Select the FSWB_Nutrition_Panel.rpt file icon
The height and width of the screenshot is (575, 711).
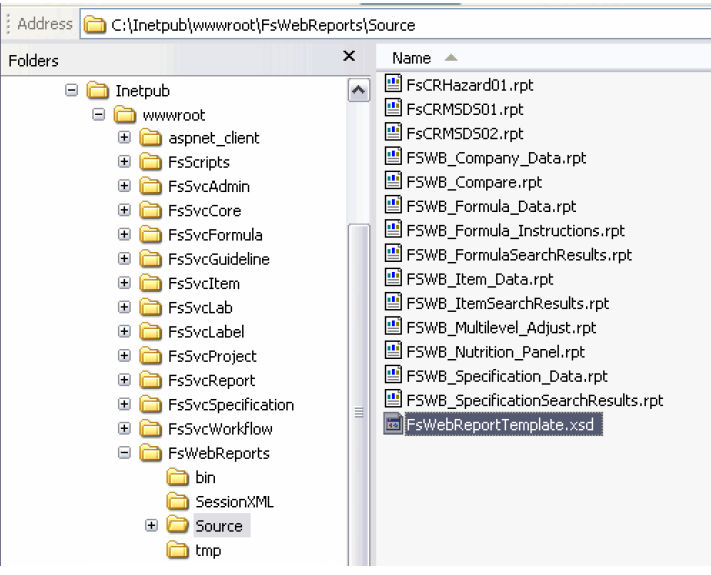(x=393, y=353)
